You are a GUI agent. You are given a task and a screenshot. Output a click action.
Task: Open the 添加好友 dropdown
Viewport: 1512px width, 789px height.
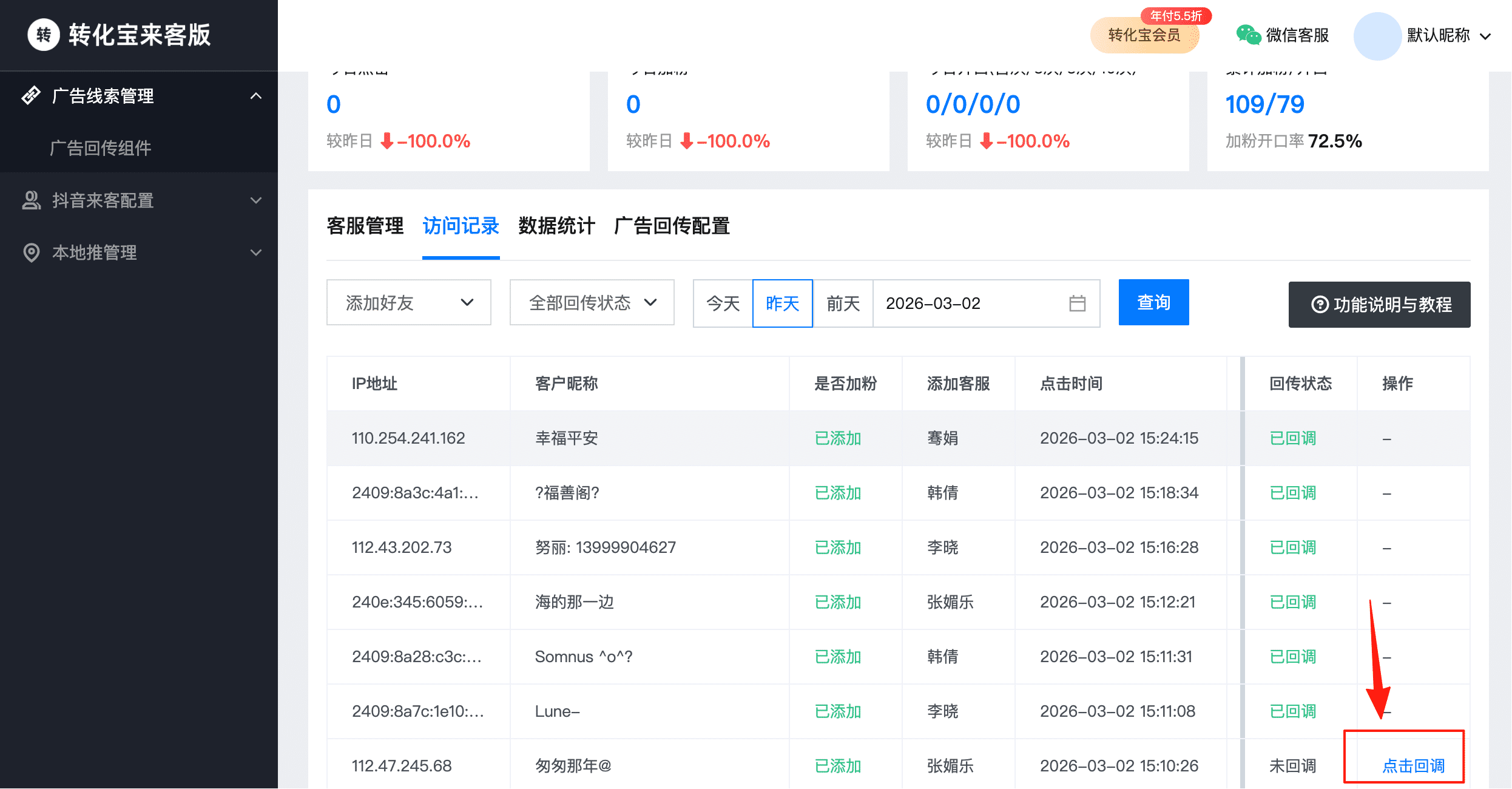408,303
